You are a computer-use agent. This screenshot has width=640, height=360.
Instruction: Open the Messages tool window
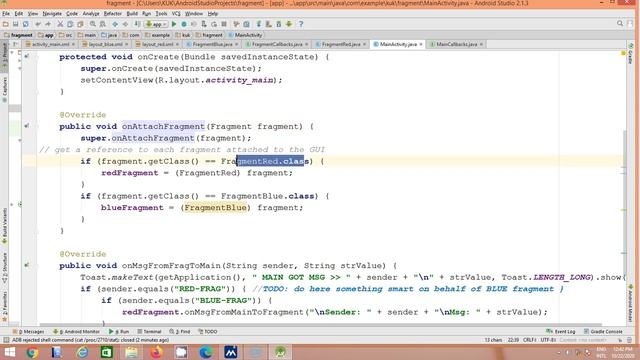[29, 331]
